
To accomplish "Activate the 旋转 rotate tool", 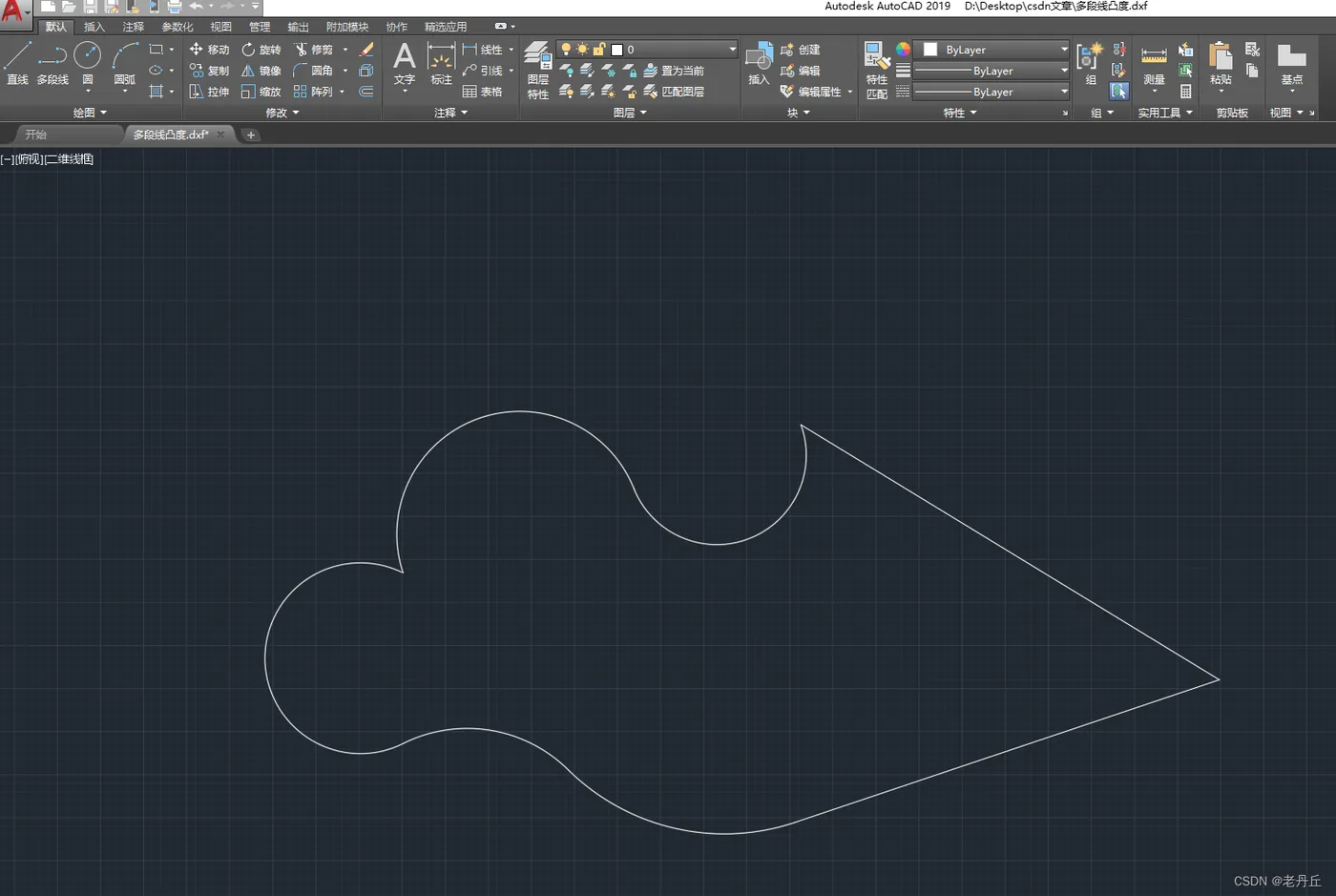I will tap(261, 49).
